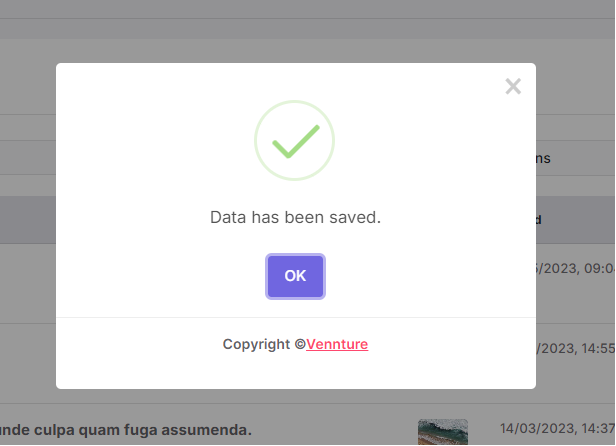Open the Vennture link
Image resolution: width=616 pixels, height=446 pixels.
337,344
